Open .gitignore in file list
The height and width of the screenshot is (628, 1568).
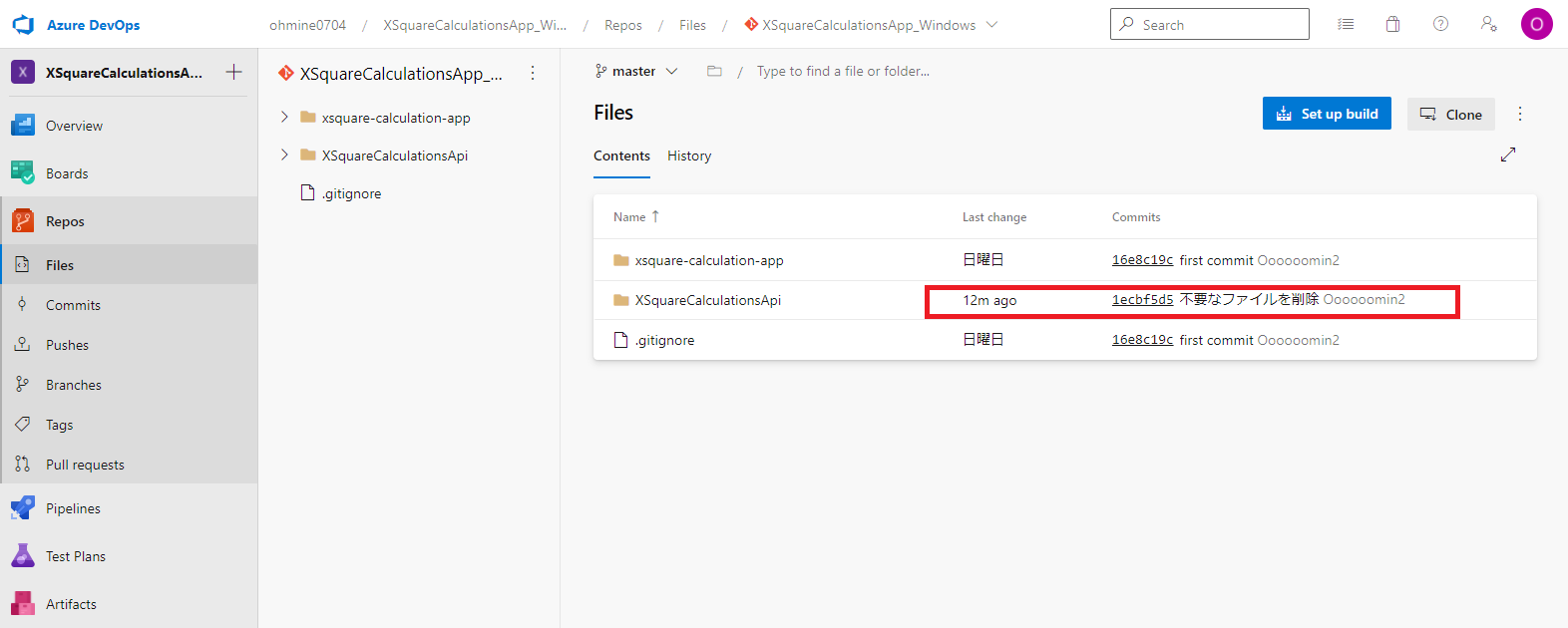pyautogui.click(x=664, y=340)
